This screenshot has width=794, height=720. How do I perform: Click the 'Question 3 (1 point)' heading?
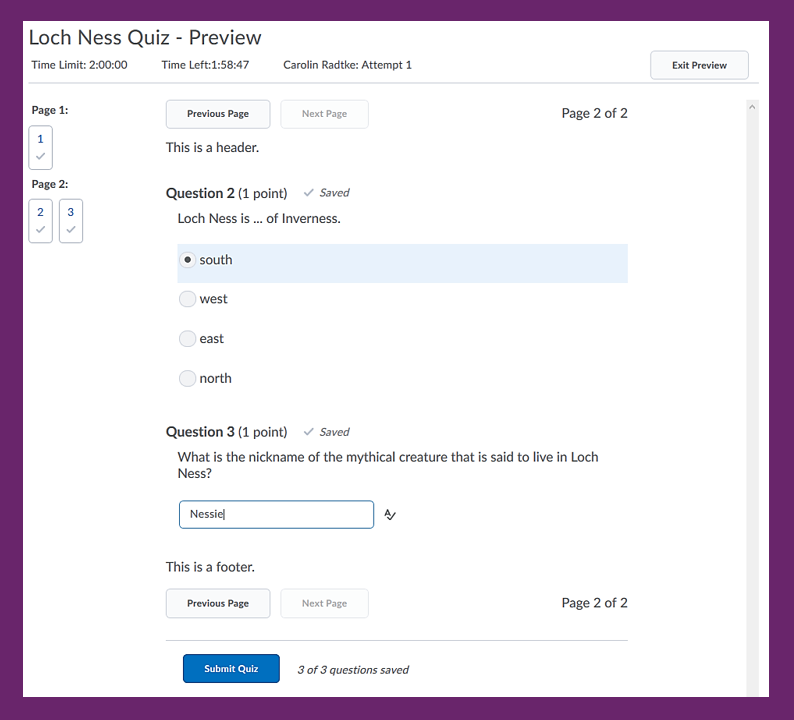pos(226,432)
